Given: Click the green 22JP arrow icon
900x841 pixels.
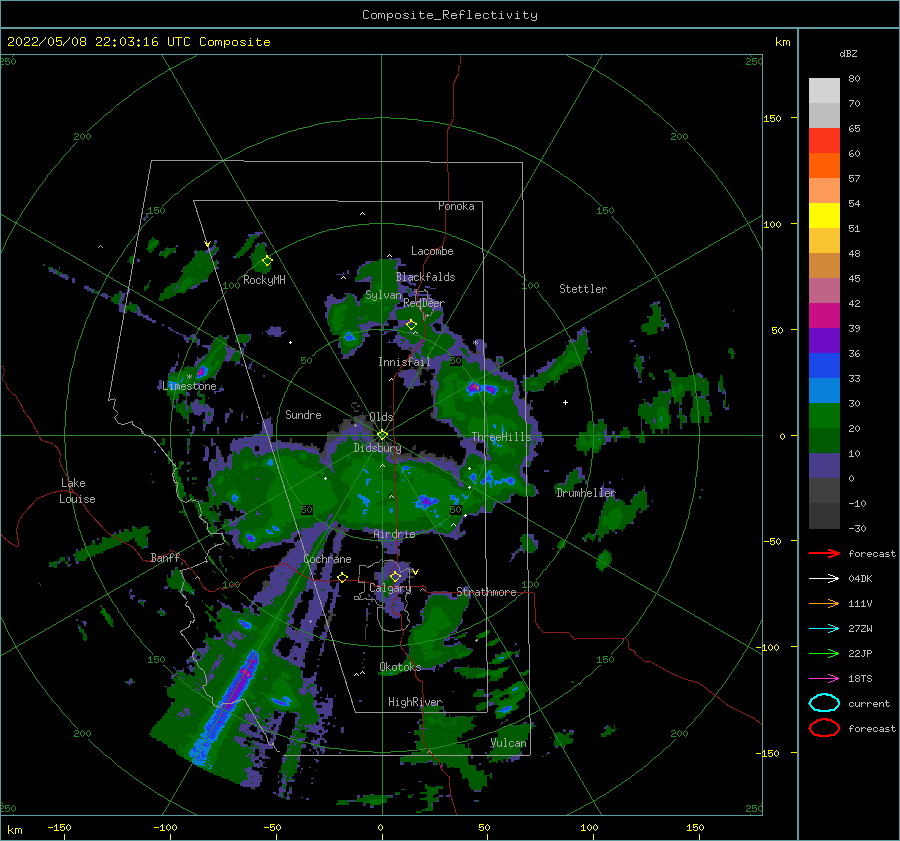Looking at the screenshot, I should (824, 653).
